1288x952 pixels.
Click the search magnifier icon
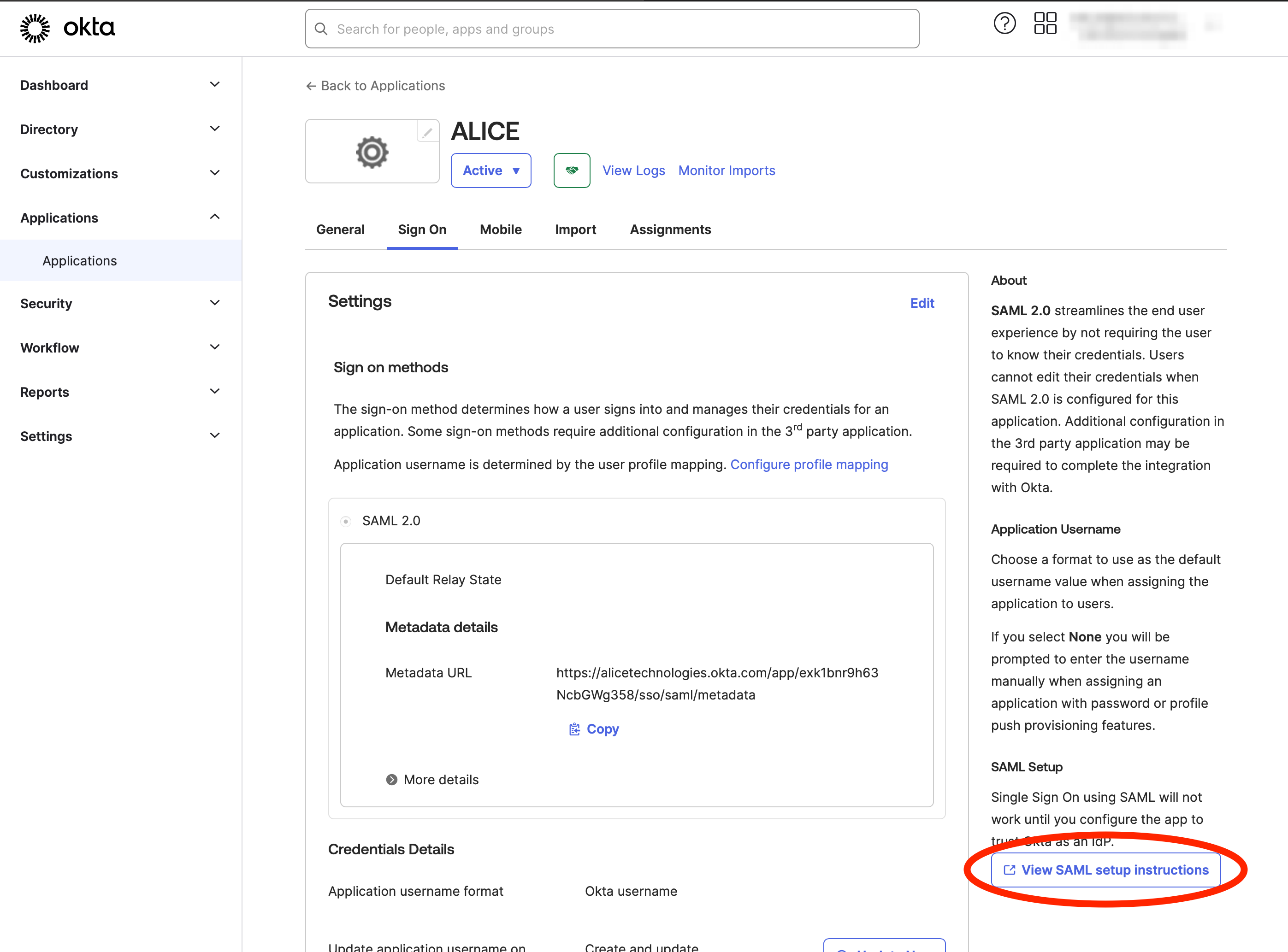click(321, 29)
